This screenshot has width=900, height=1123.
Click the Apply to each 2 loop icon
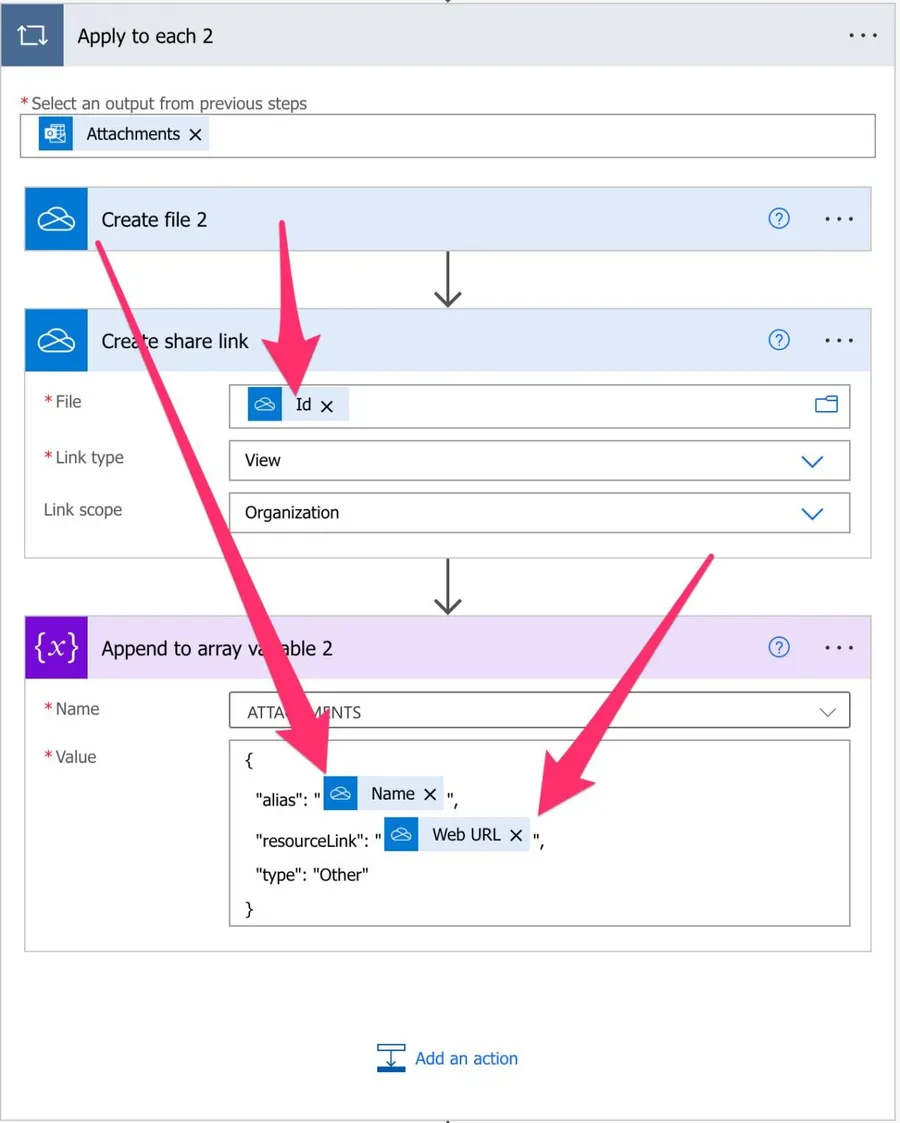point(32,36)
